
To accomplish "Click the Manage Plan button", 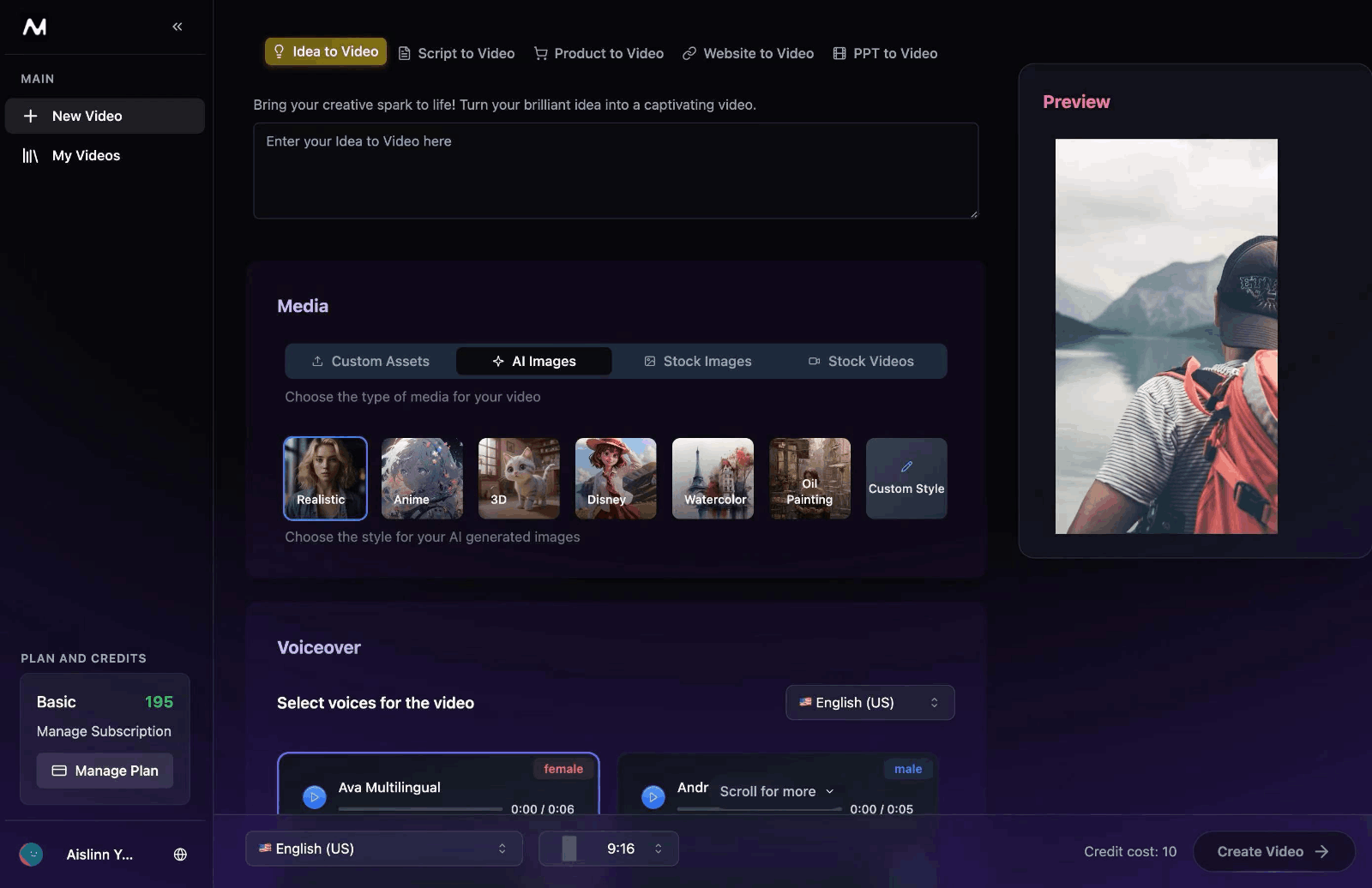I will point(105,771).
